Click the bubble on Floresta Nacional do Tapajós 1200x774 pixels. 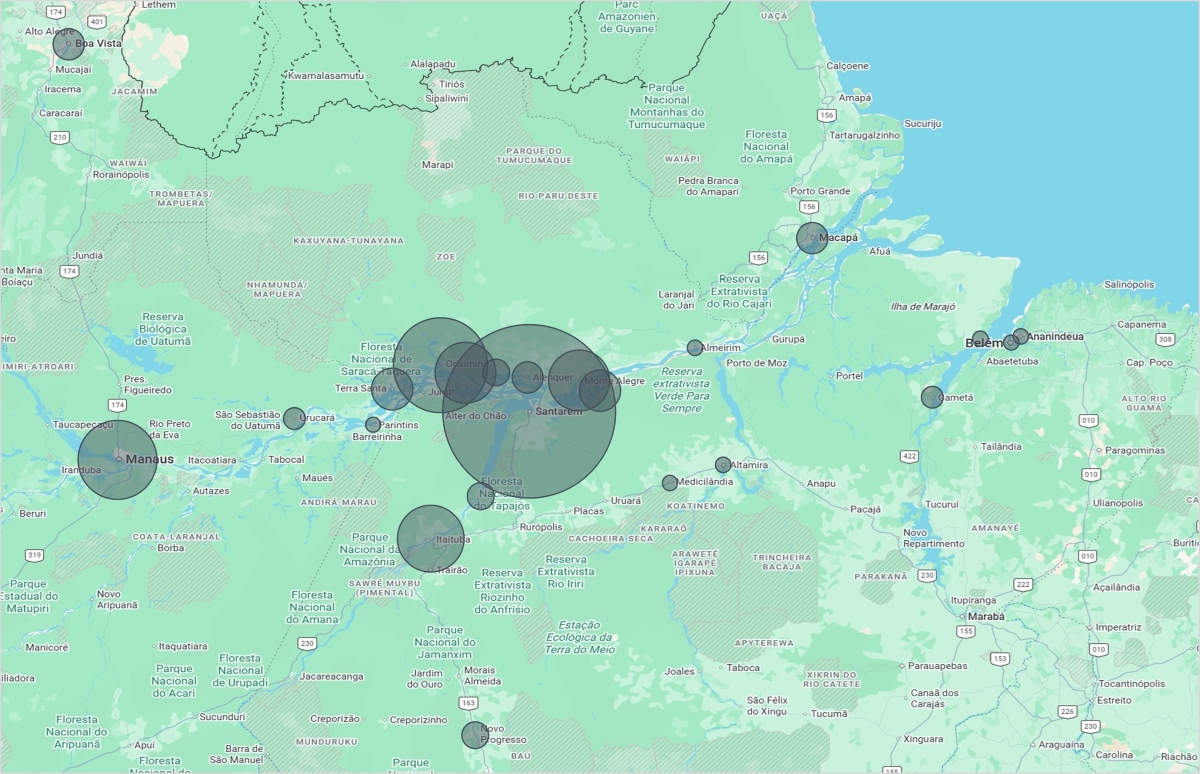[480, 495]
